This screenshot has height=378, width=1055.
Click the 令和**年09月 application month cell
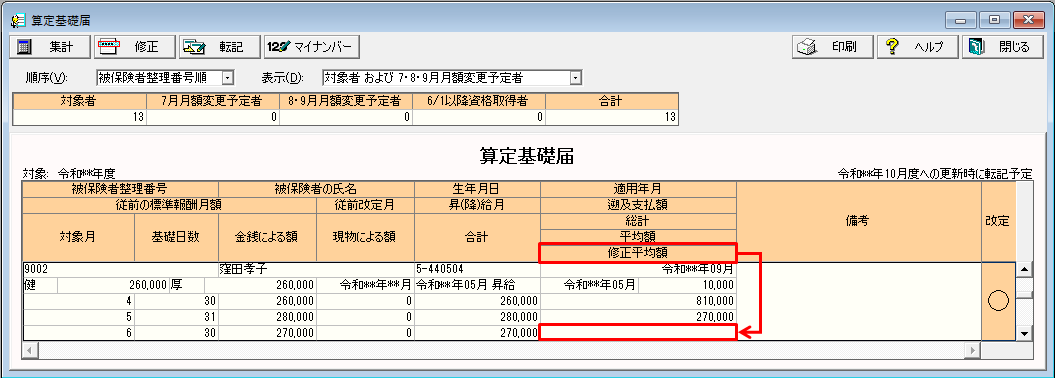click(639, 269)
